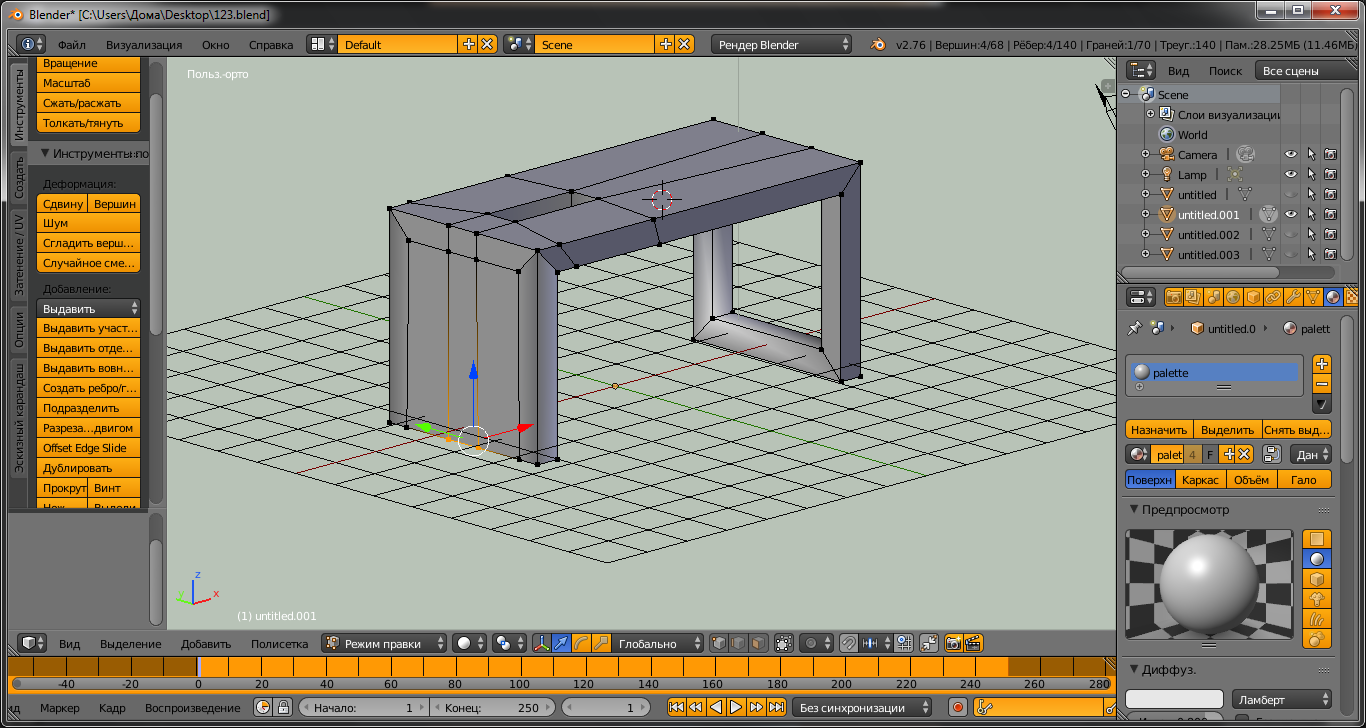The image size is (1366, 728).
Task: Click the Blender logo icon in header
Action: pyautogui.click(x=878, y=44)
